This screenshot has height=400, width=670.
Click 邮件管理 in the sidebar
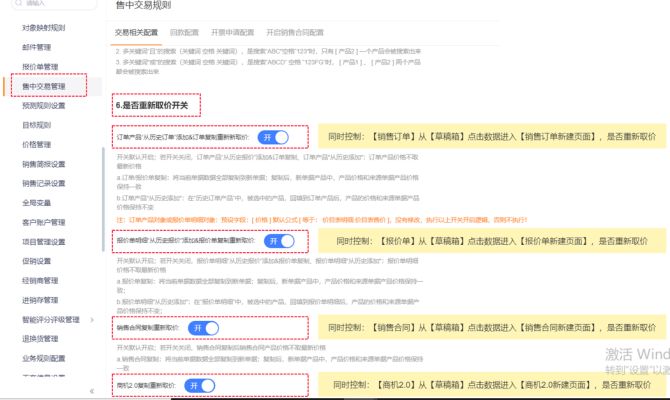[x=37, y=48]
